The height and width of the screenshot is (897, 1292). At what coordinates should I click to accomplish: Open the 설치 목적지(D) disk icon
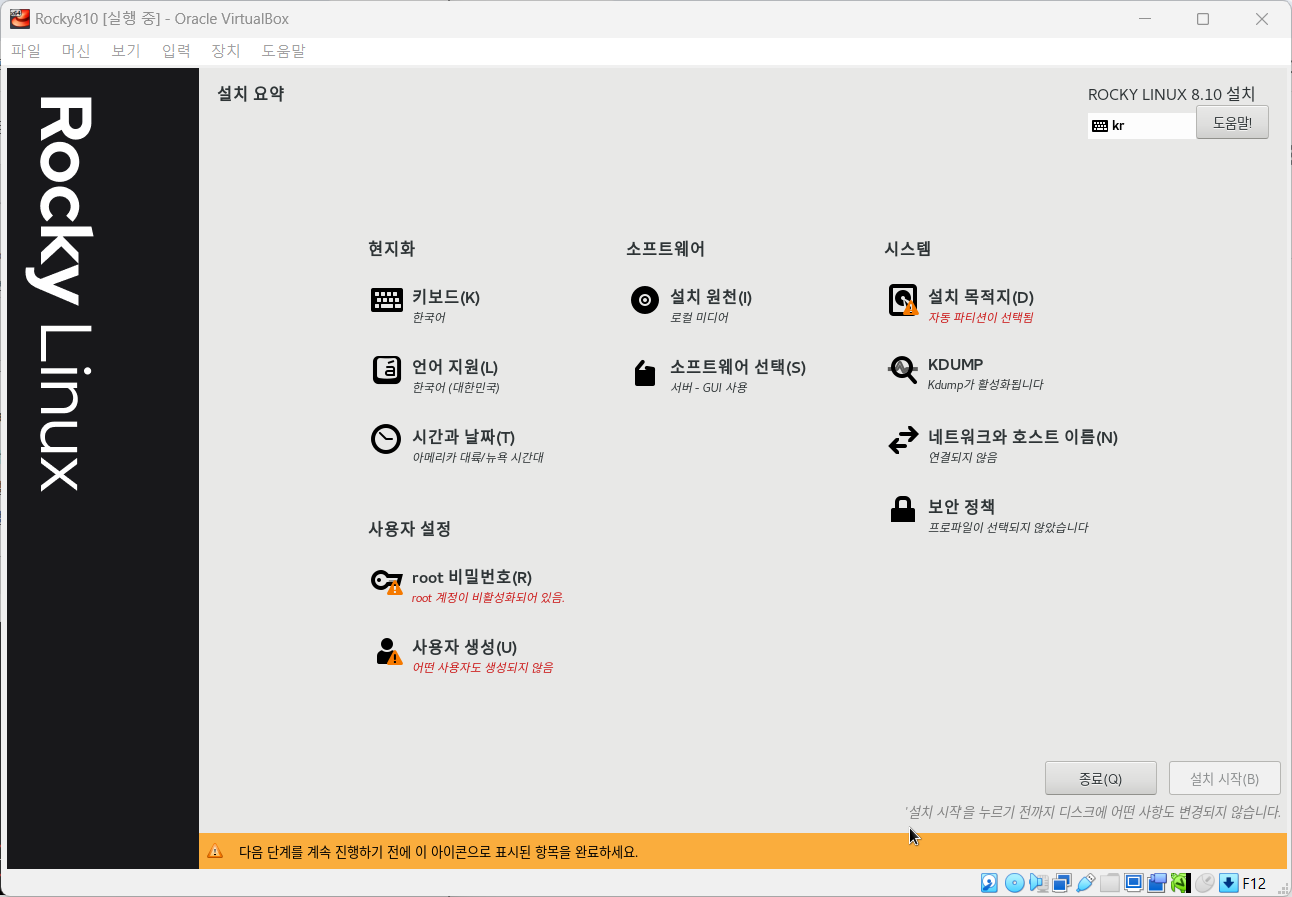[x=903, y=300]
